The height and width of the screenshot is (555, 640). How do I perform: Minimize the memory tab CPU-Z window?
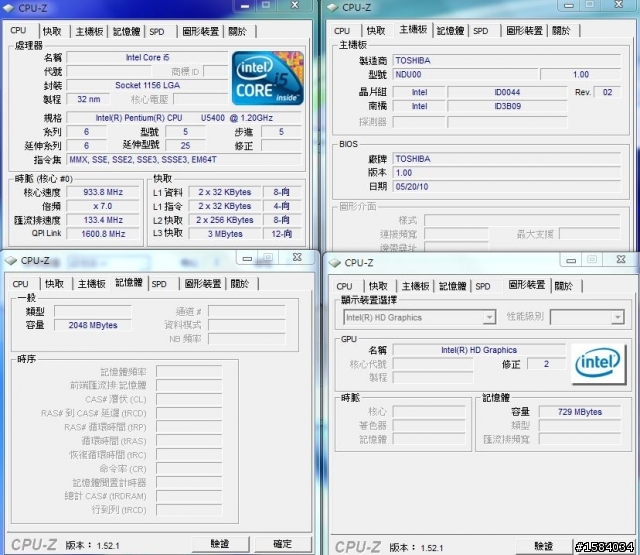247,258
